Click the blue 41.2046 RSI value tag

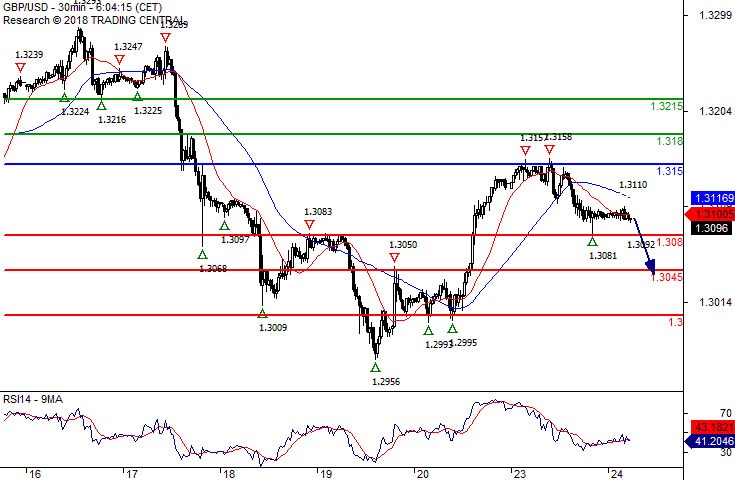tap(710, 441)
